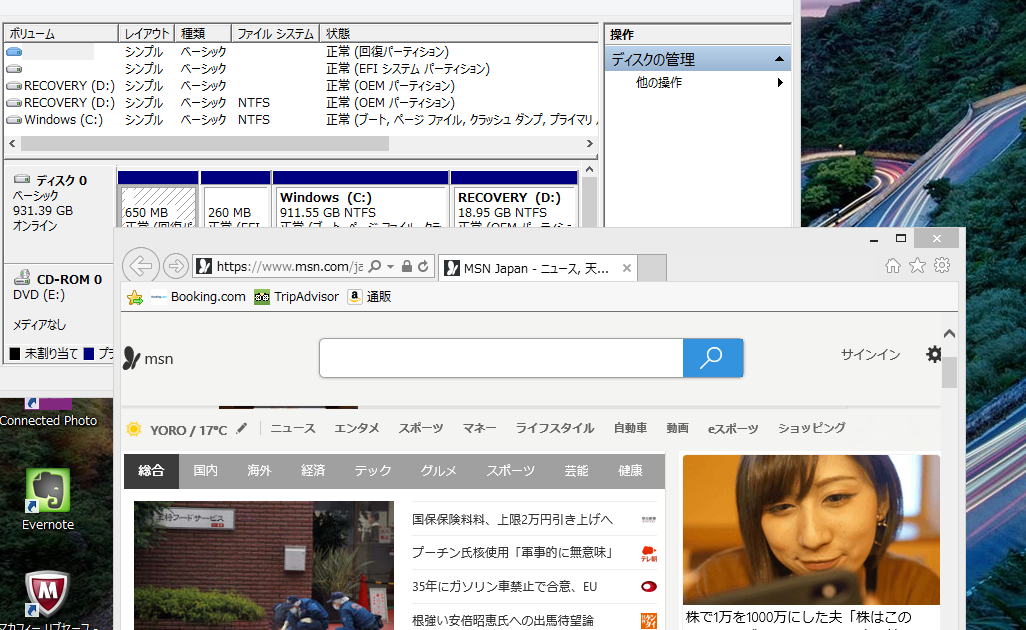Click the IE forward arrow button
The height and width of the screenshot is (630, 1026).
pos(175,266)
